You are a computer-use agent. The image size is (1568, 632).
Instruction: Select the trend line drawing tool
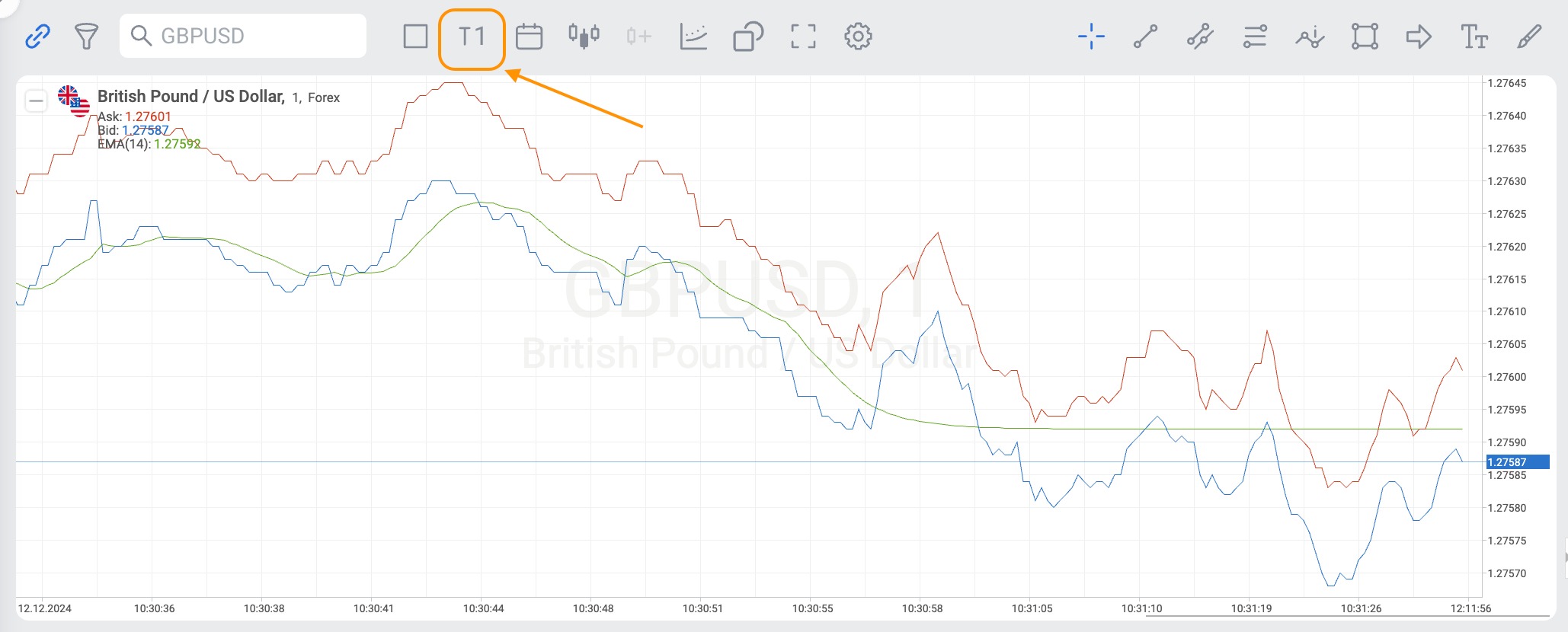click(x=1145, y=37)
